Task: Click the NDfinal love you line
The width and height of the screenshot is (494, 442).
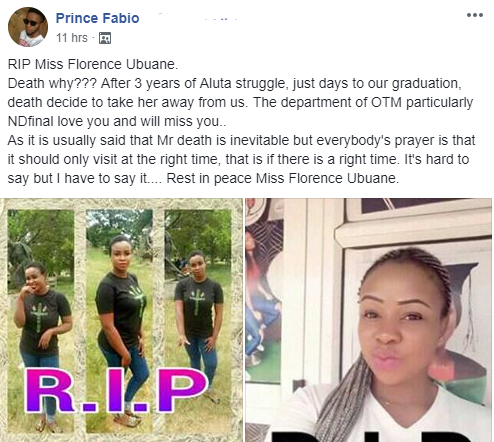Action: click(117, 121)
